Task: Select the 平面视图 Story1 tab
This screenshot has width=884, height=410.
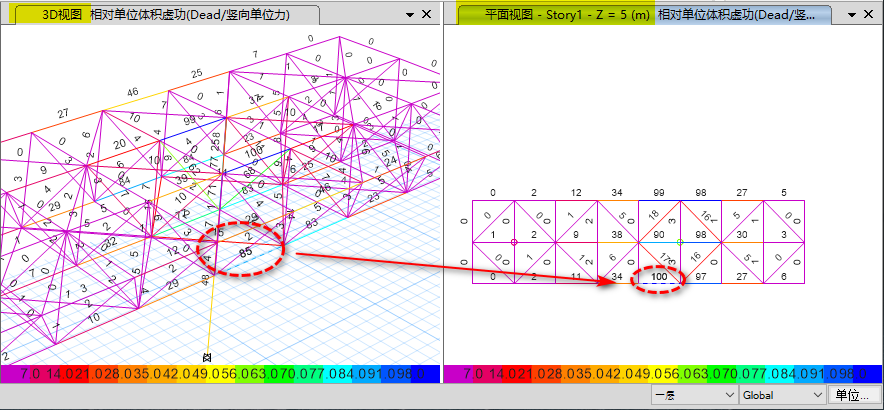Action: click(642, 15)
